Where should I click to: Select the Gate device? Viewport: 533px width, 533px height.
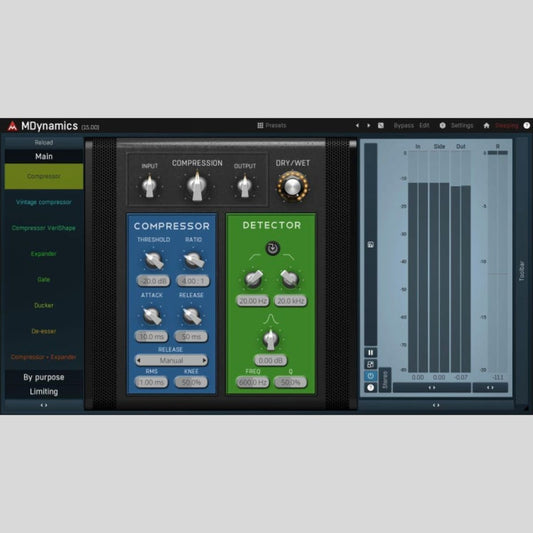tap(44, 279)
